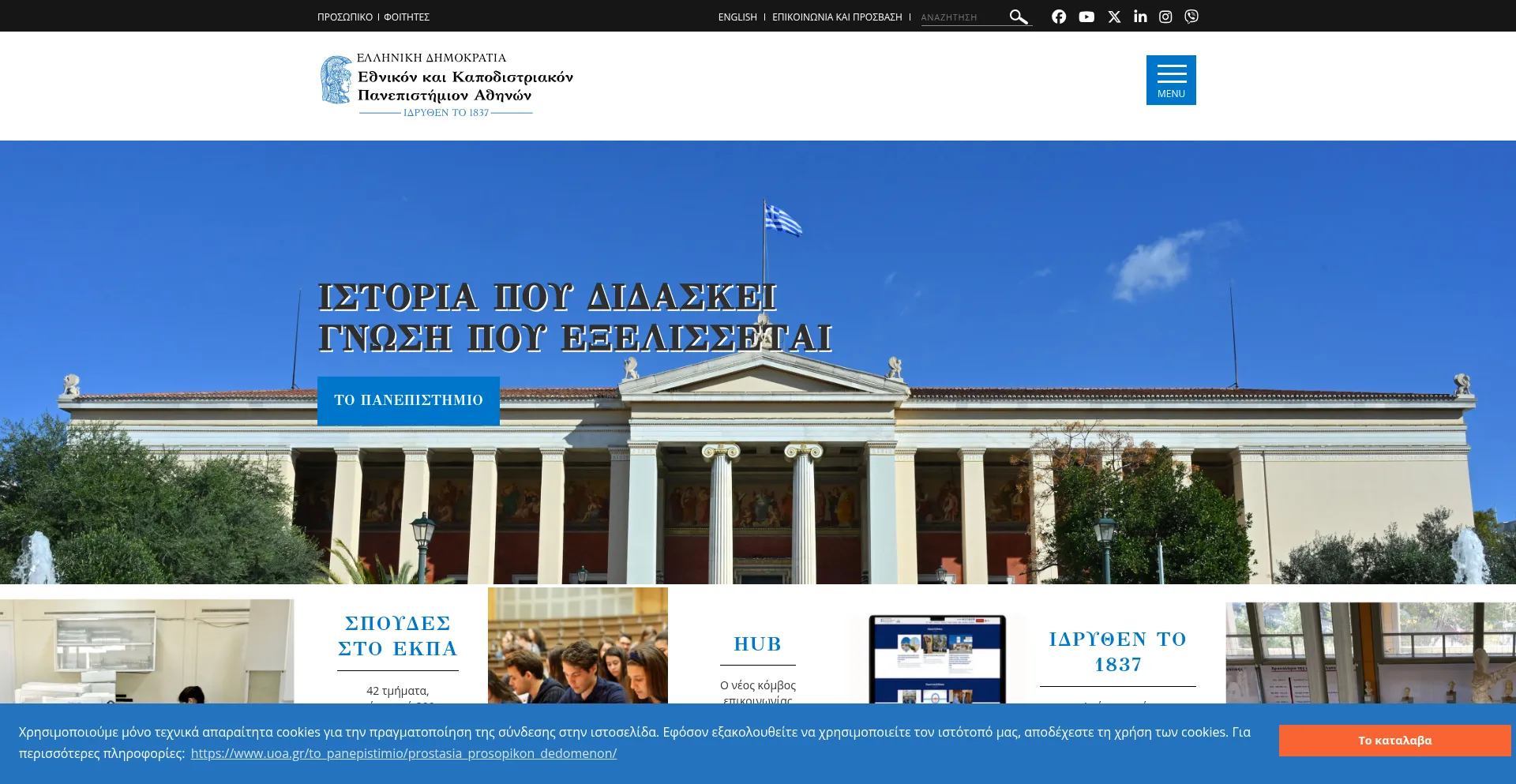
Task: Click the ΙΣΤΟΡΙΑ ΠΟΥ ΔΙΔΑΣΚΕΙ headline text
Action: point(548,298)
